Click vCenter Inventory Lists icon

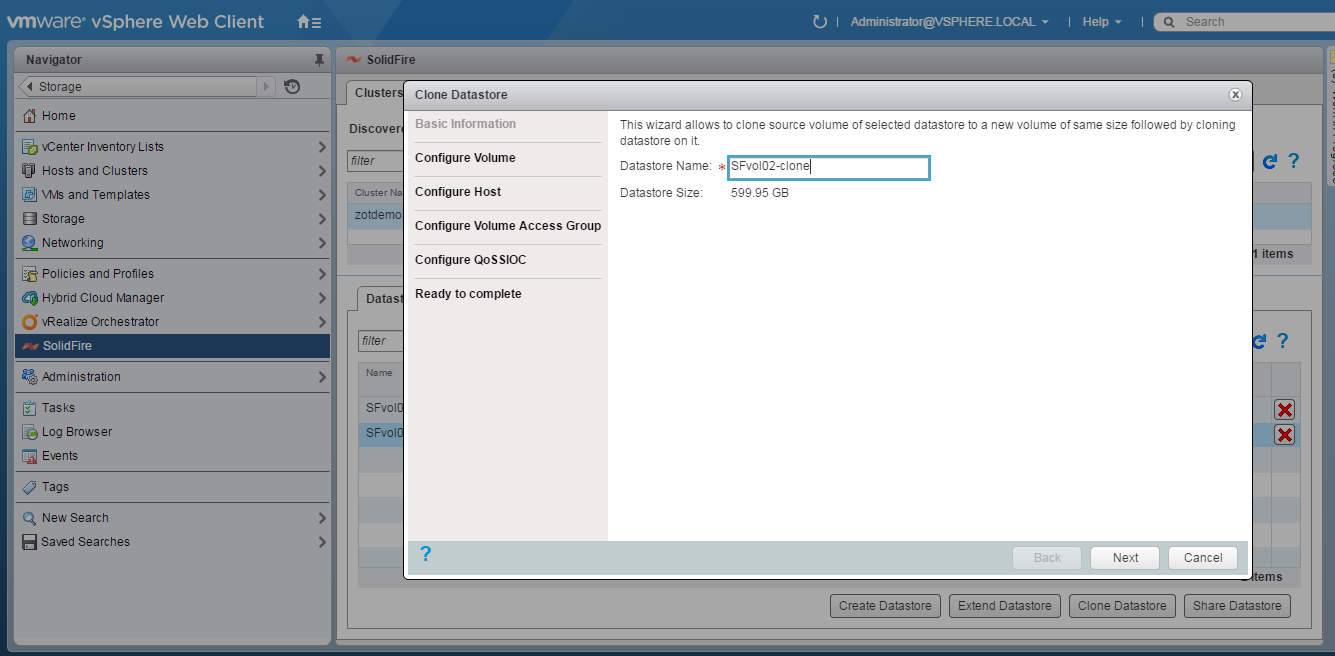click(30, 147)
